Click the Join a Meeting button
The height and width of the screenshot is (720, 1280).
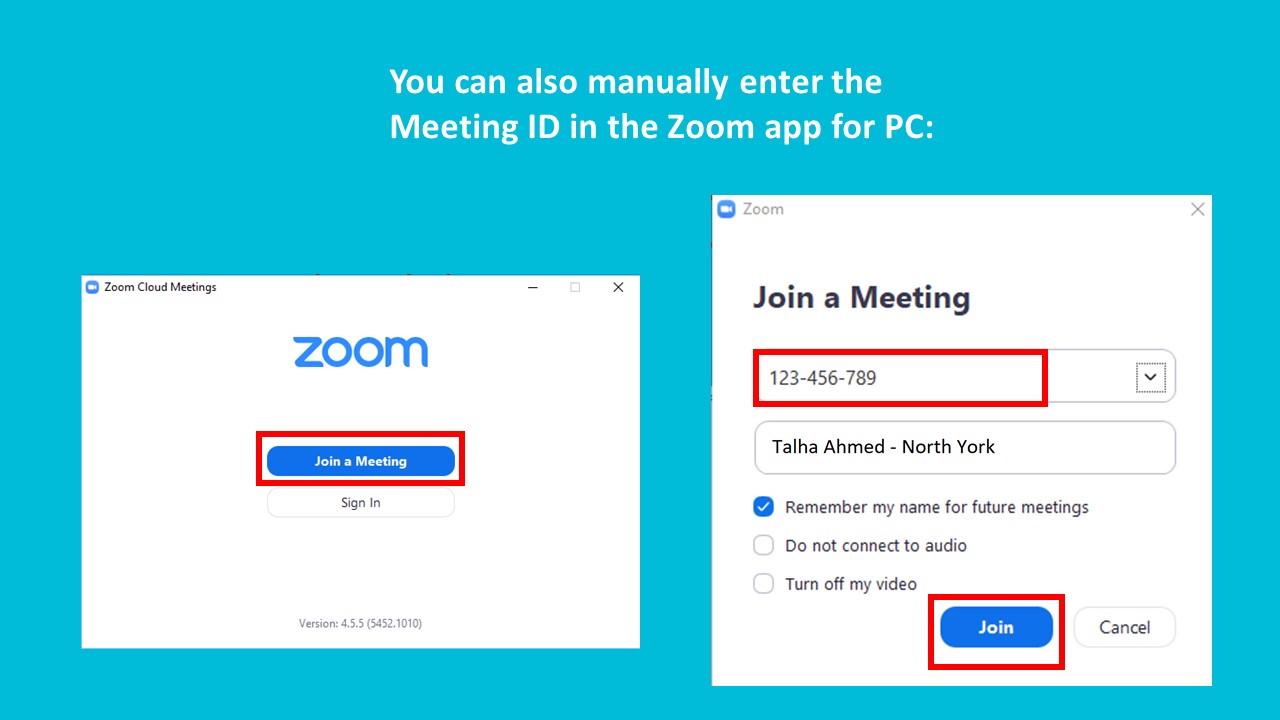click(361, 461)
